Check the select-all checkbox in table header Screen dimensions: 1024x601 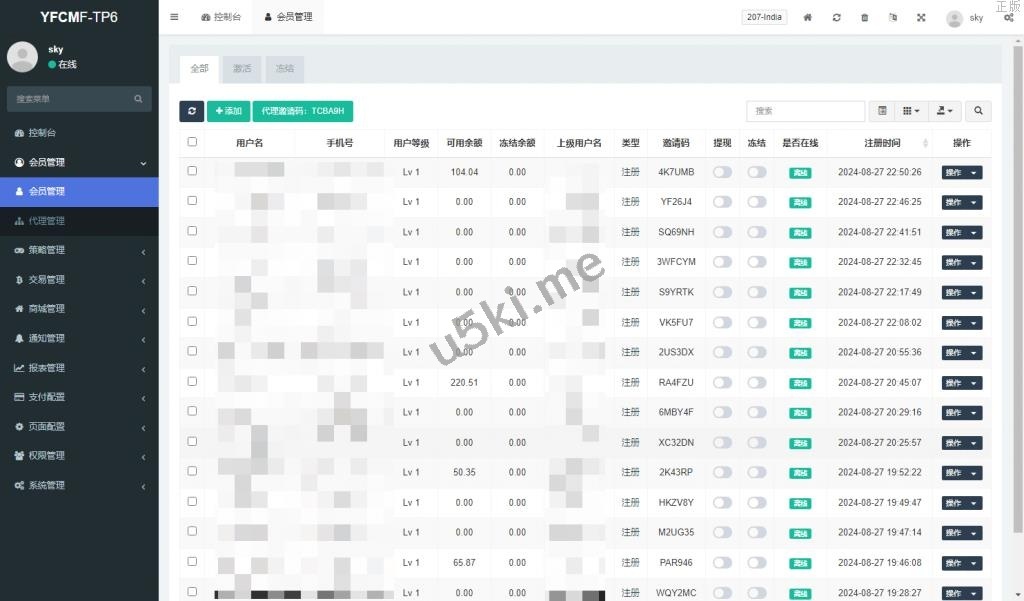pyautogui.click(x=192, y=142)
